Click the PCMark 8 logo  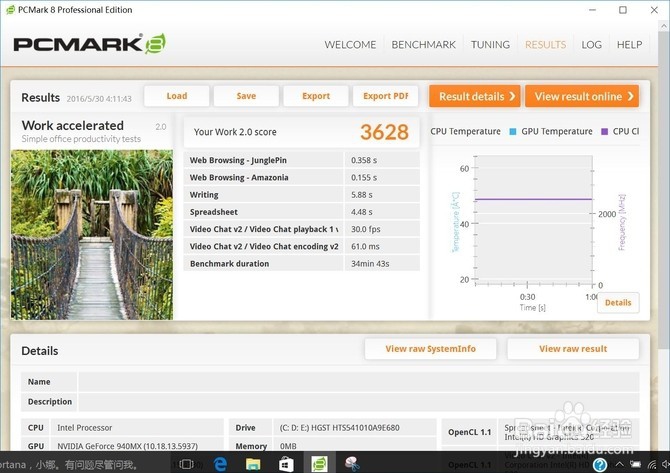90,44
